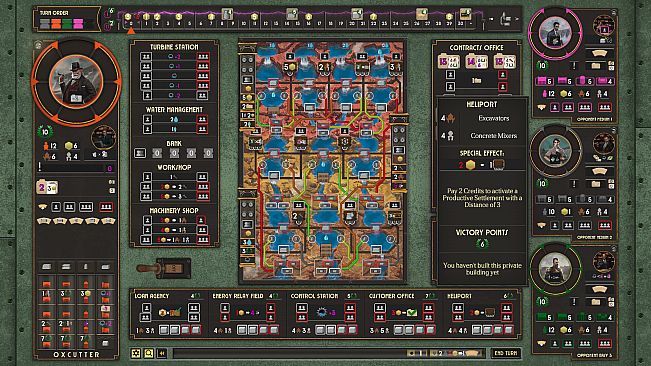Click the pink turn order marker
The height and width of the screenshot is (366, 651).
point(78,23)
